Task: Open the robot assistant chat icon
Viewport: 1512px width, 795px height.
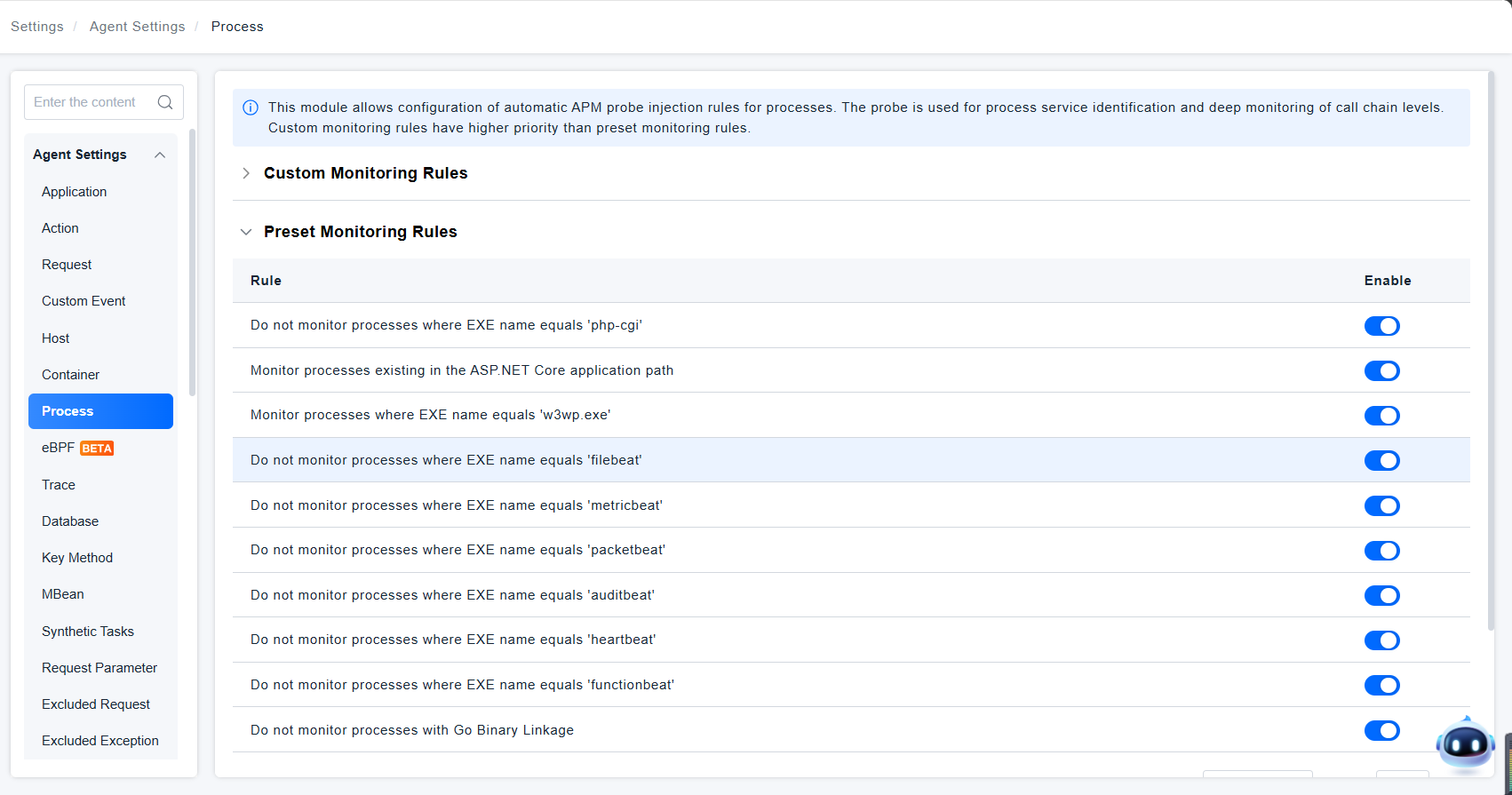Action: (x=1464, y=744)
